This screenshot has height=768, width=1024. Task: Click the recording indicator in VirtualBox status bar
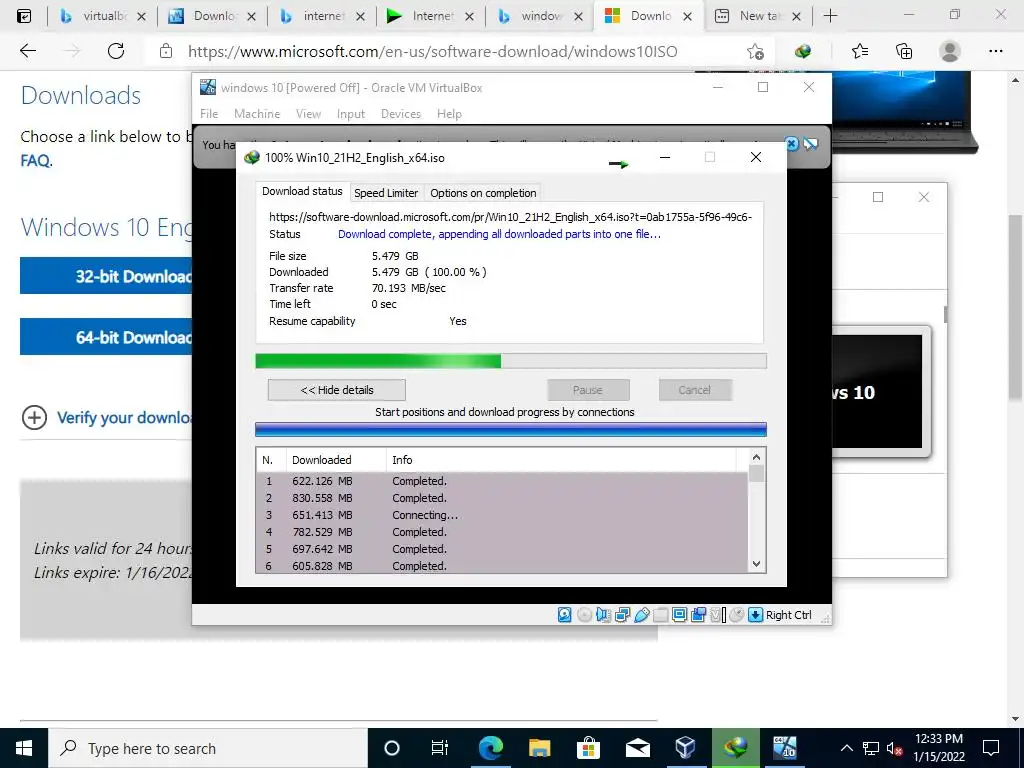click(x=698, y=615)
